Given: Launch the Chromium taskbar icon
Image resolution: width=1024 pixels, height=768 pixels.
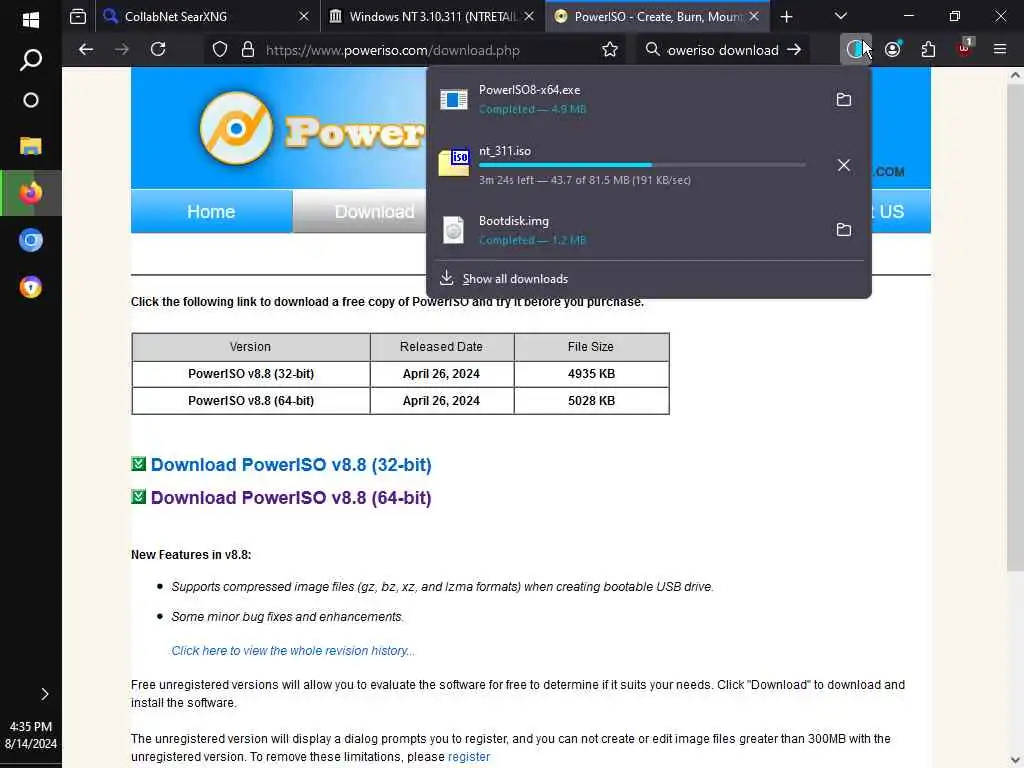Looking at the screenshot, I should point(30,240).
